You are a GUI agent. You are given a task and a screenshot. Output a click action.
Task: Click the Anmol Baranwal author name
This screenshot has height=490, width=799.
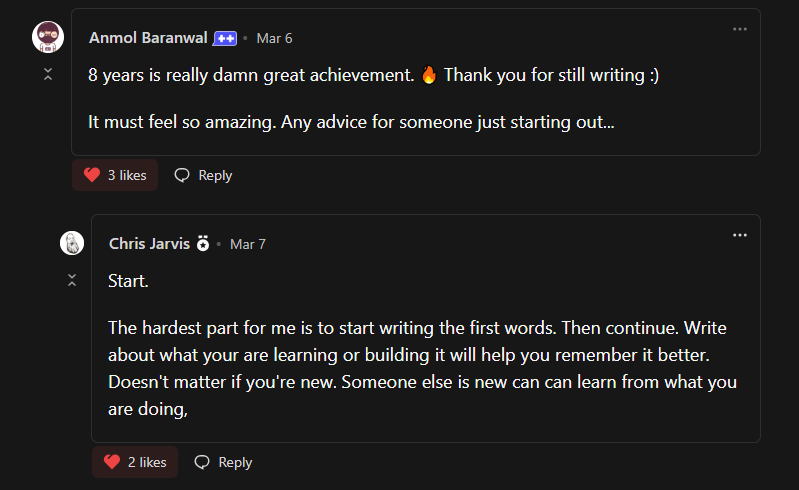pos(148,38)
